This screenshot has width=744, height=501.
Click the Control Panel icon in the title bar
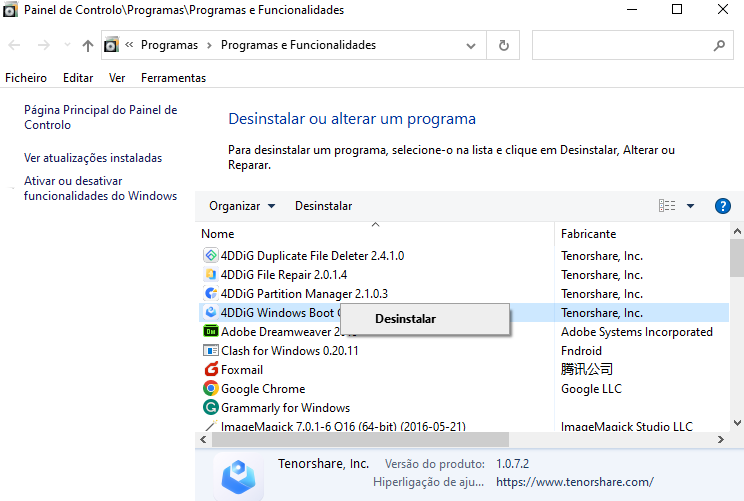[x=10, y=9]
